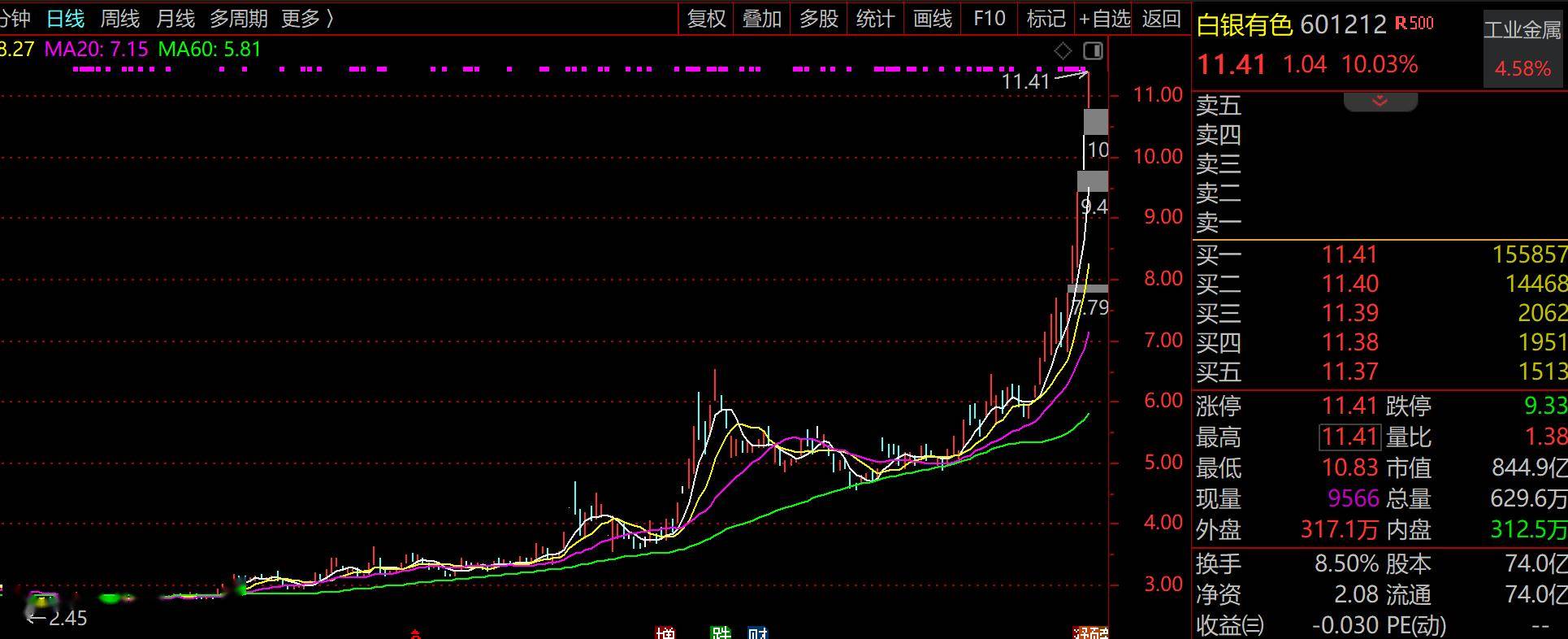Screen dimensions: 1568x639
Task: Switch to 周线 weekly chart tab
Action: (x=119, y=18)
